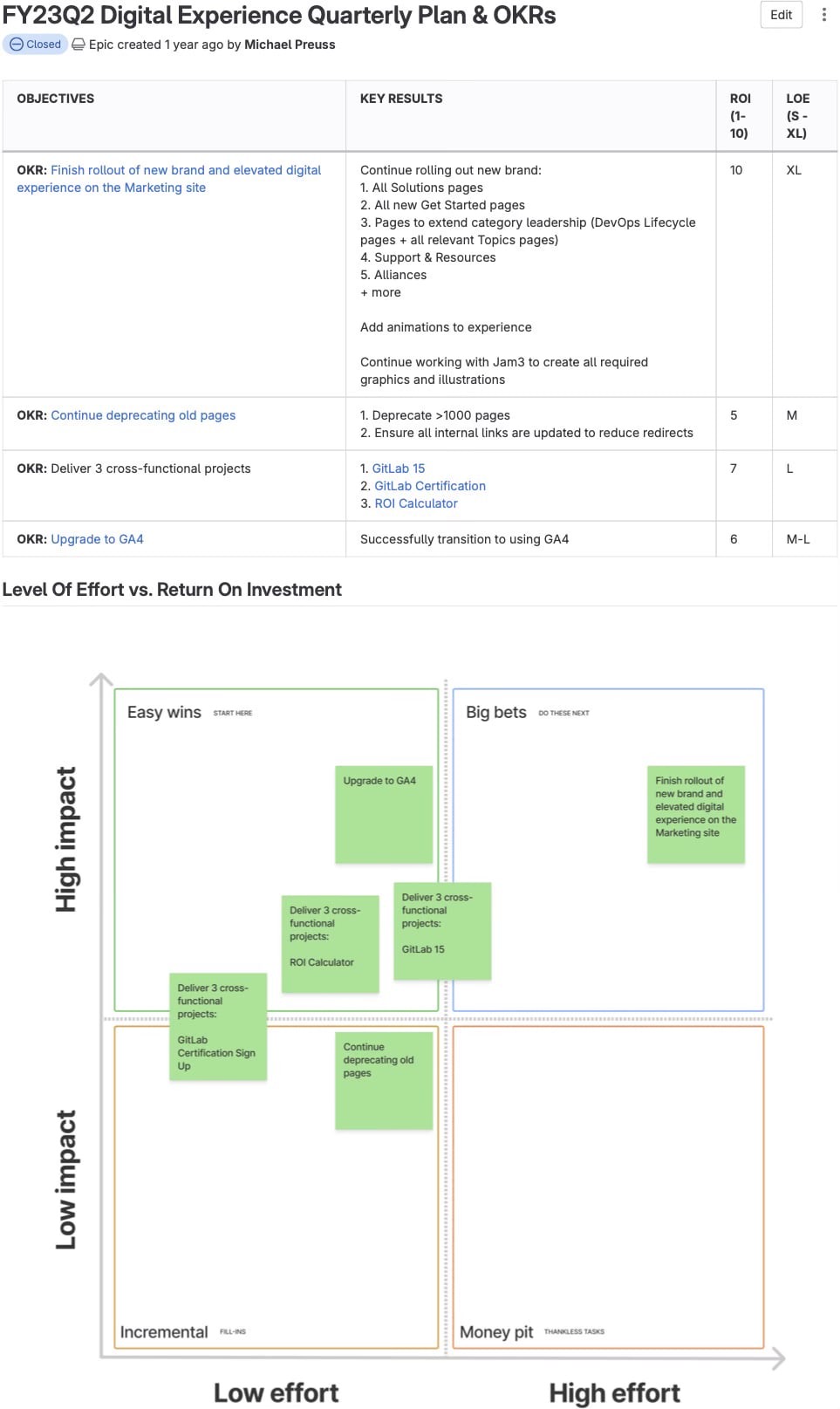Click Continue deprecating old pages sticky note

point(384,1080)
